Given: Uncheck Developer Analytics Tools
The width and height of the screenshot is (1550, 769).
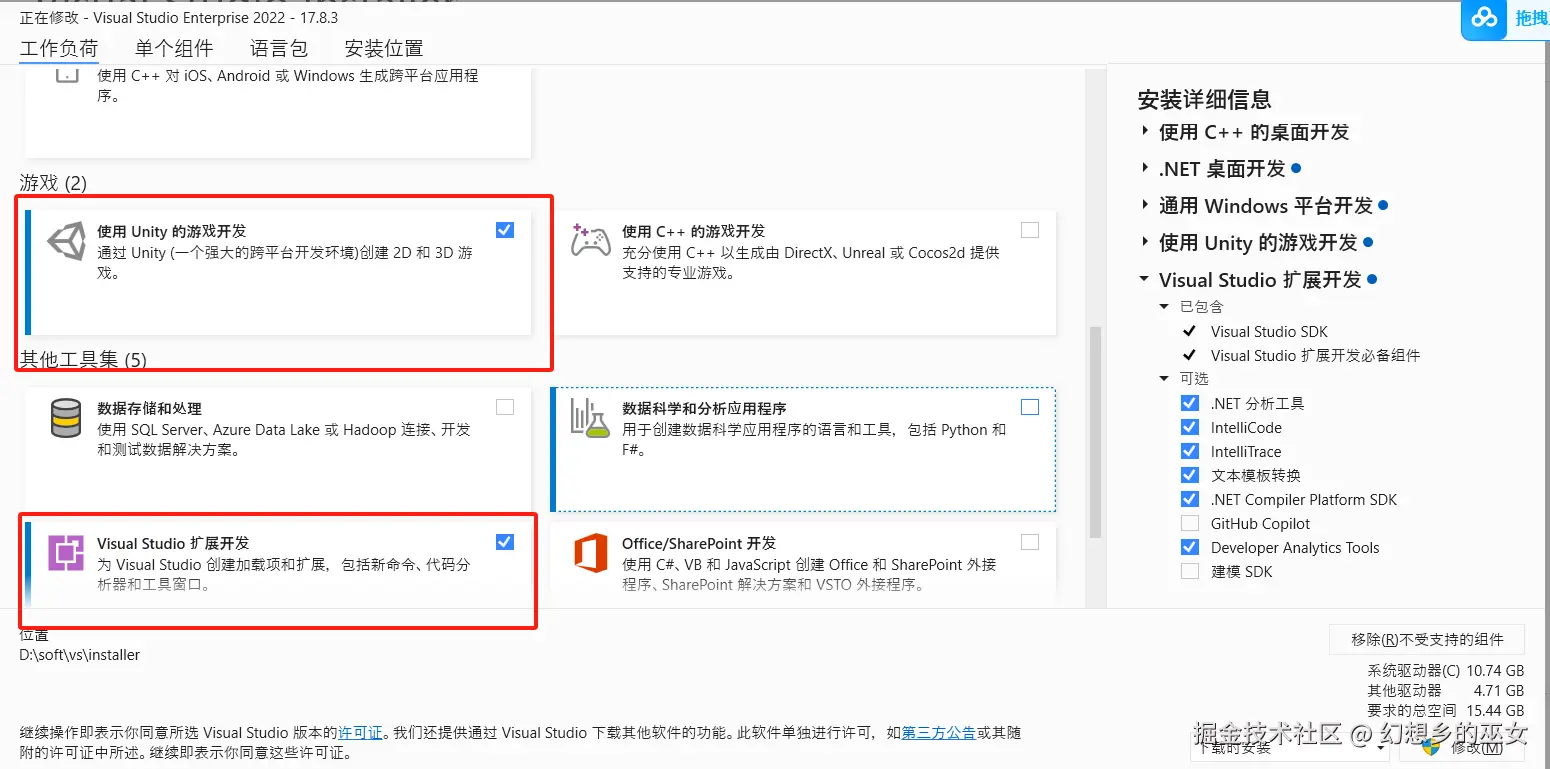Looking at the screenshot, I should (x=1190, y=547).
